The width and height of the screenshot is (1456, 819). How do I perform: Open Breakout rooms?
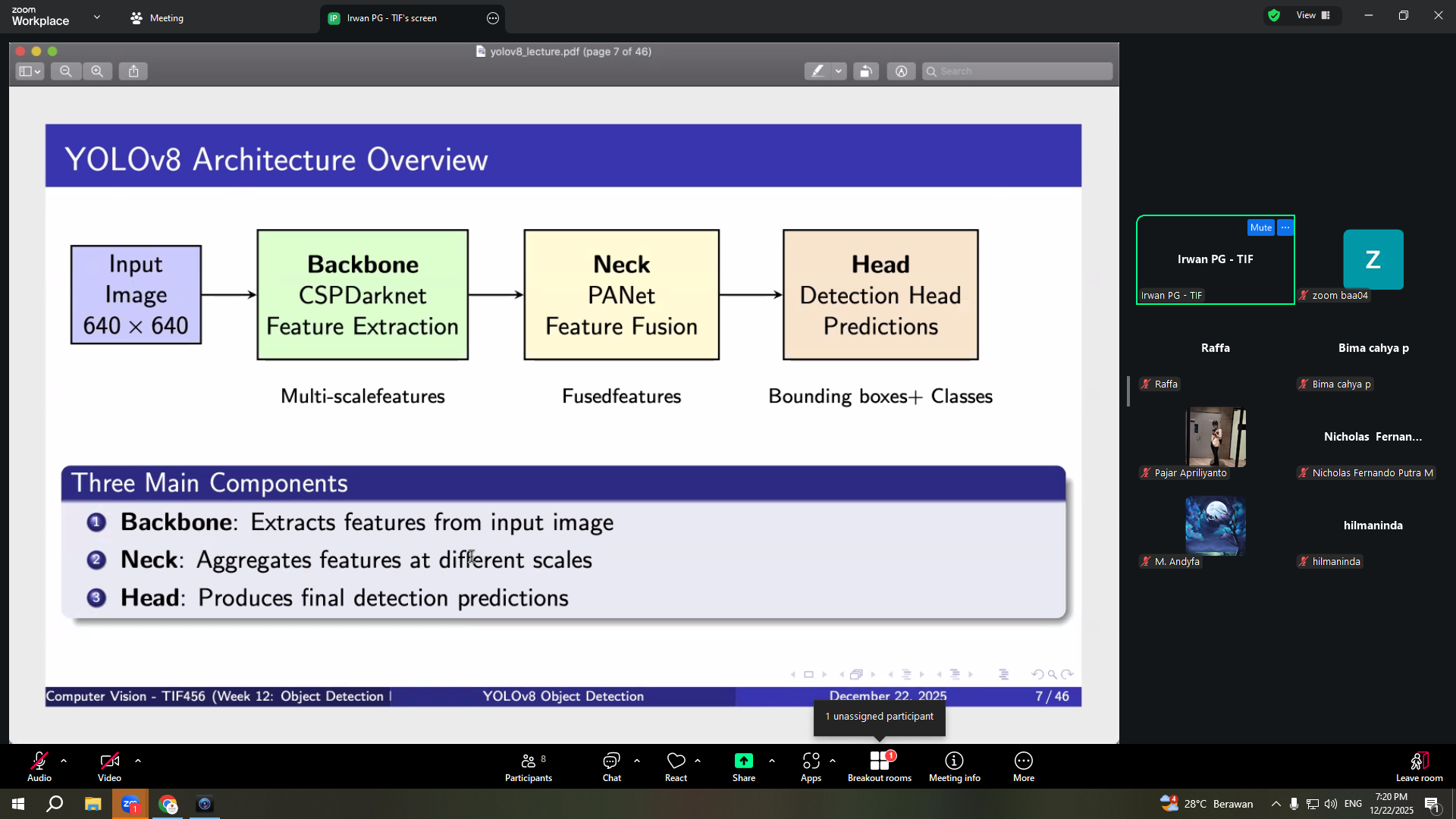[x=880, y=767]
